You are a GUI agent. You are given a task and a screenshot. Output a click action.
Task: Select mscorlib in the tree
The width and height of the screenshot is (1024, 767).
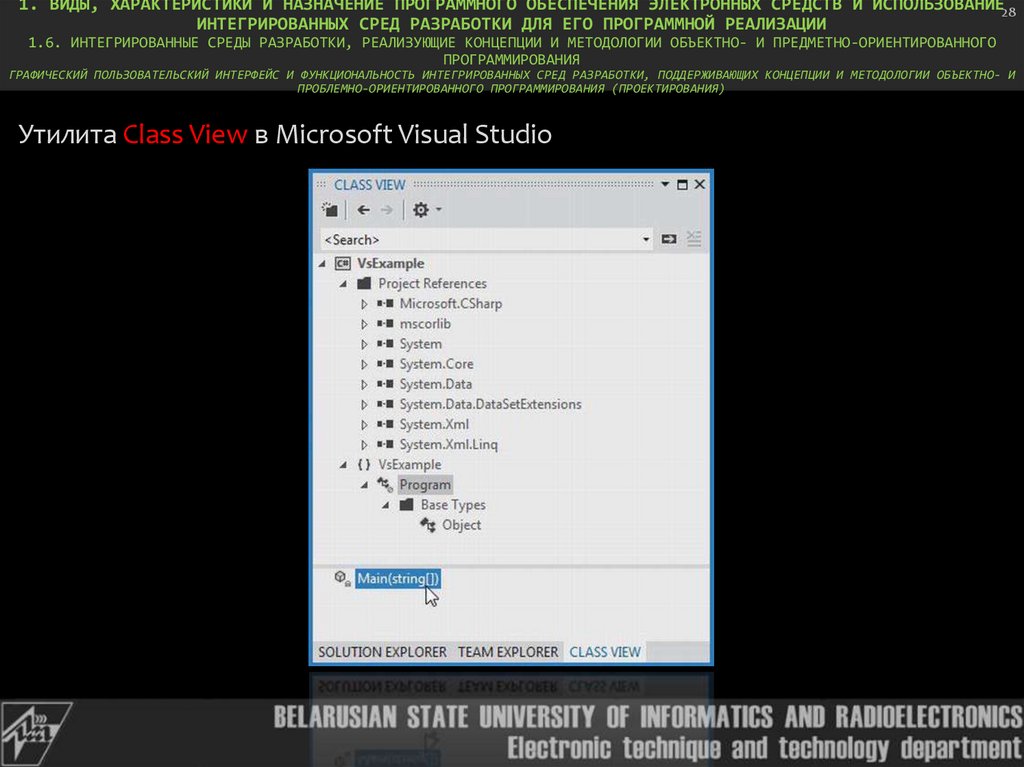tap(425, 324)
